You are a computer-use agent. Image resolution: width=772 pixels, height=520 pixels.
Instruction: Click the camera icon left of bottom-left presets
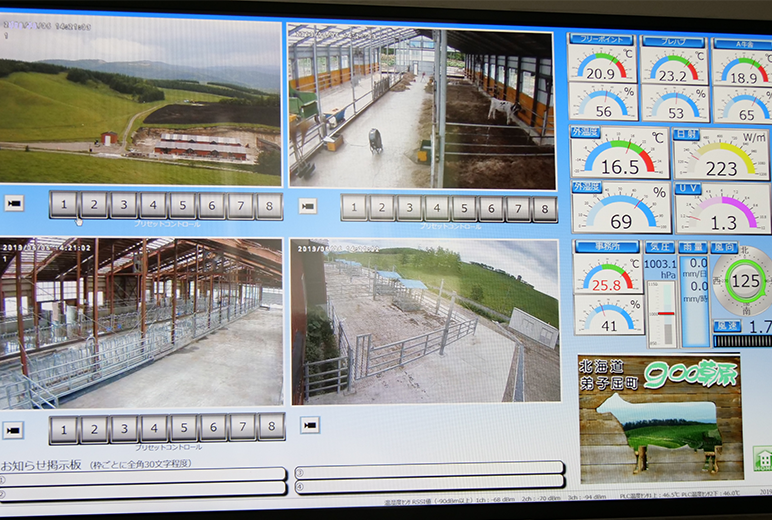click(x=13, y=430)
